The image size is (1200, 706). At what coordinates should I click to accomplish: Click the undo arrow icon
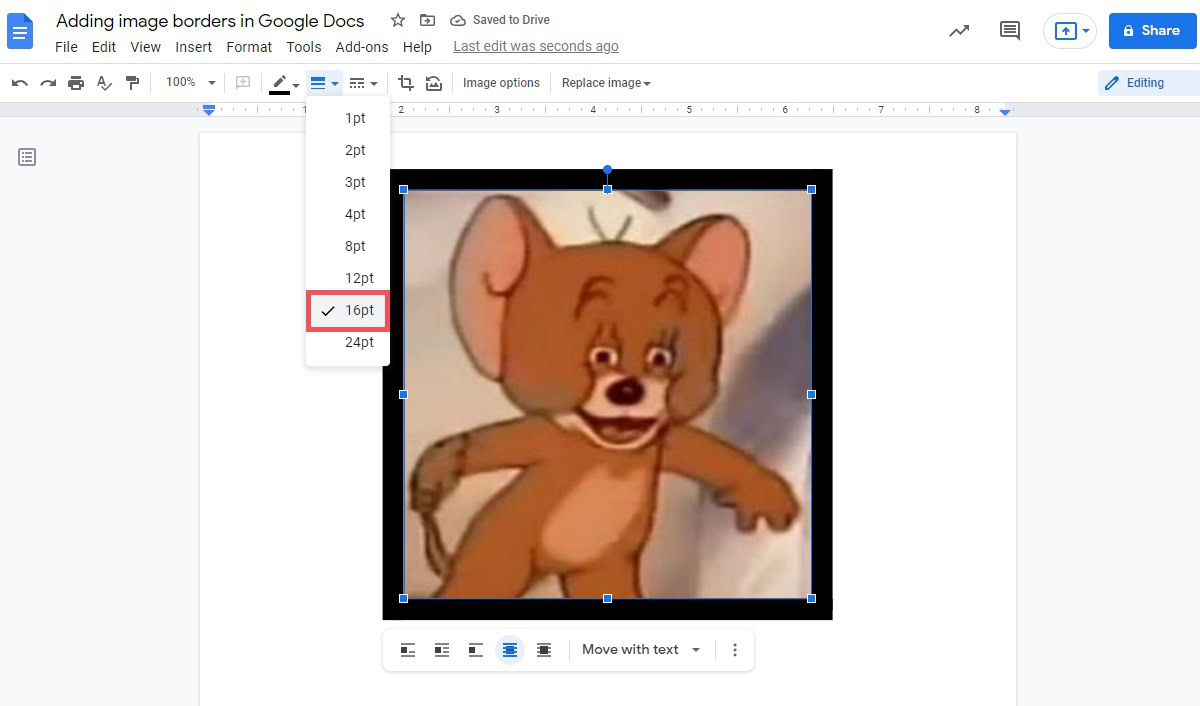pyautogui.click(x=20, y=83)
